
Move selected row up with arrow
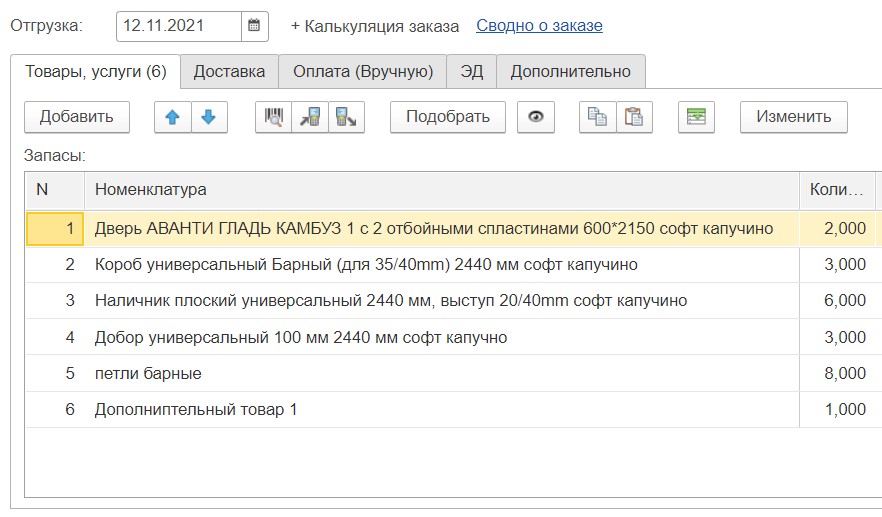(172, 117)
